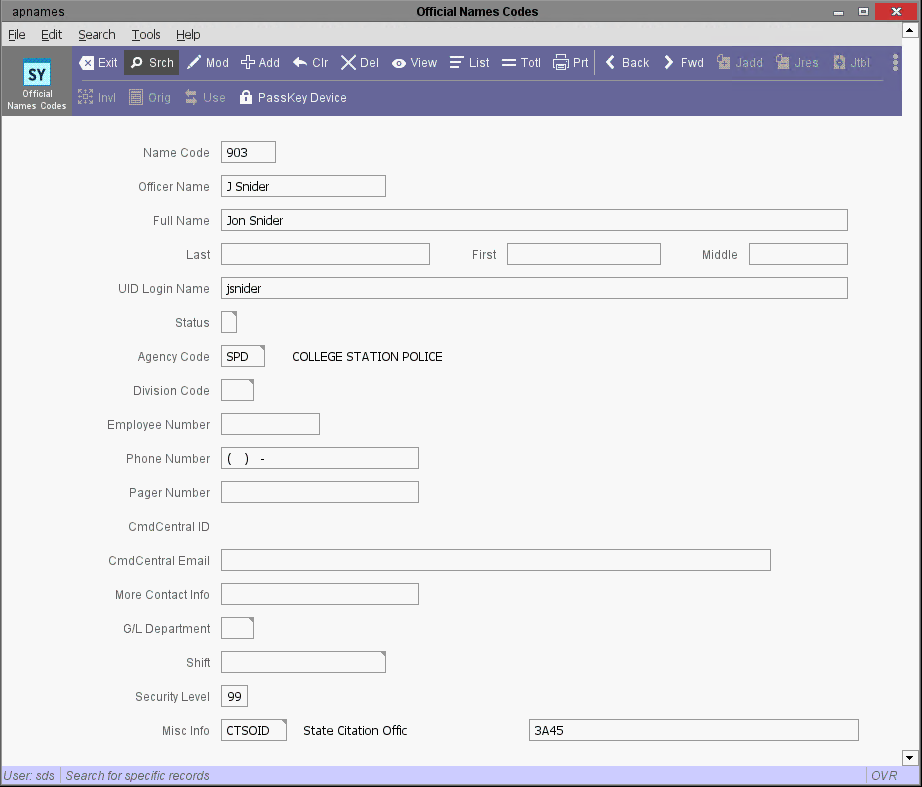The image size is (922, 787).
Task: Click the Security Level field
Action: 235,696
